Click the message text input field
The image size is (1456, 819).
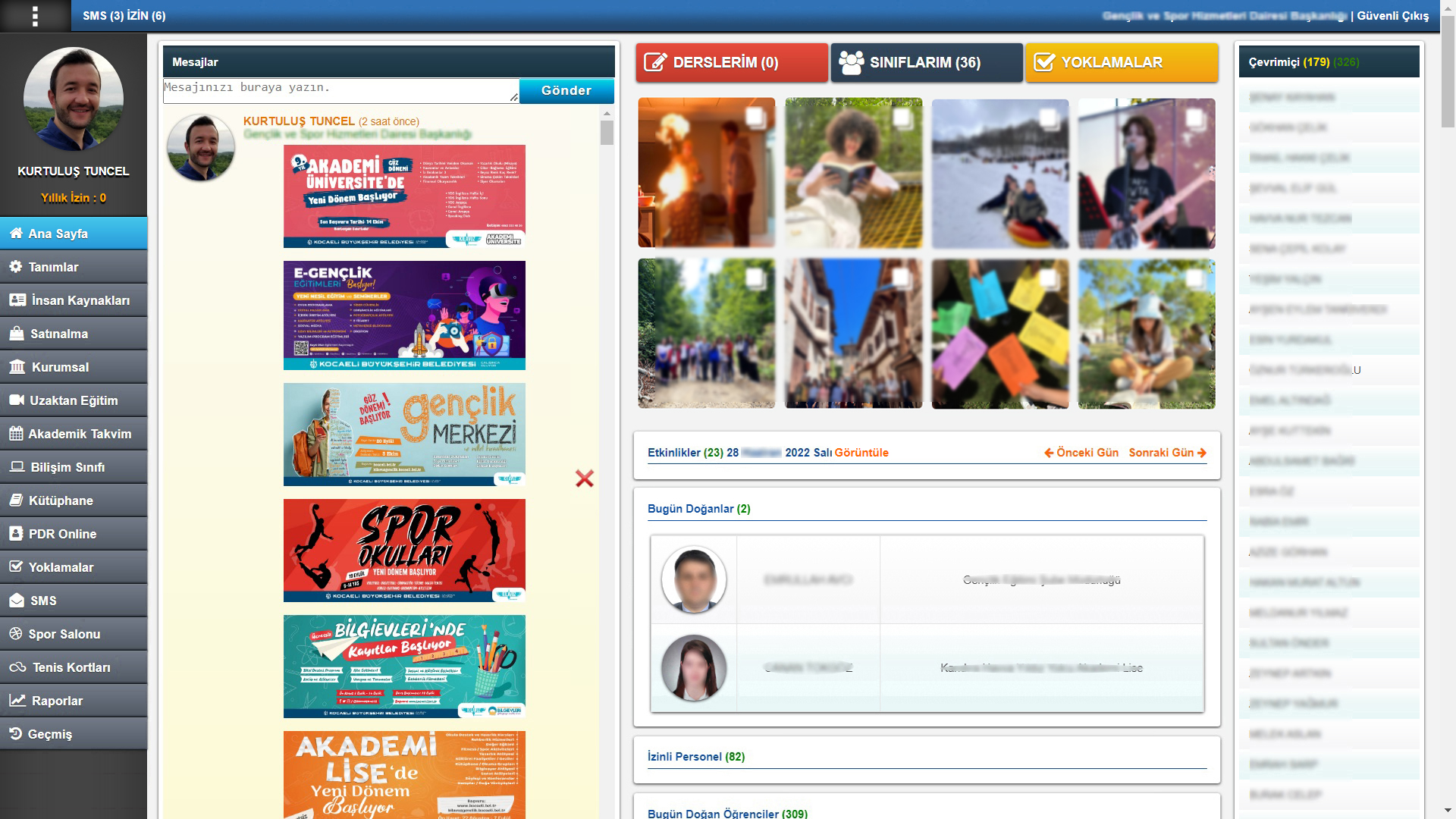pyautogui.click(x=340, y=91)
